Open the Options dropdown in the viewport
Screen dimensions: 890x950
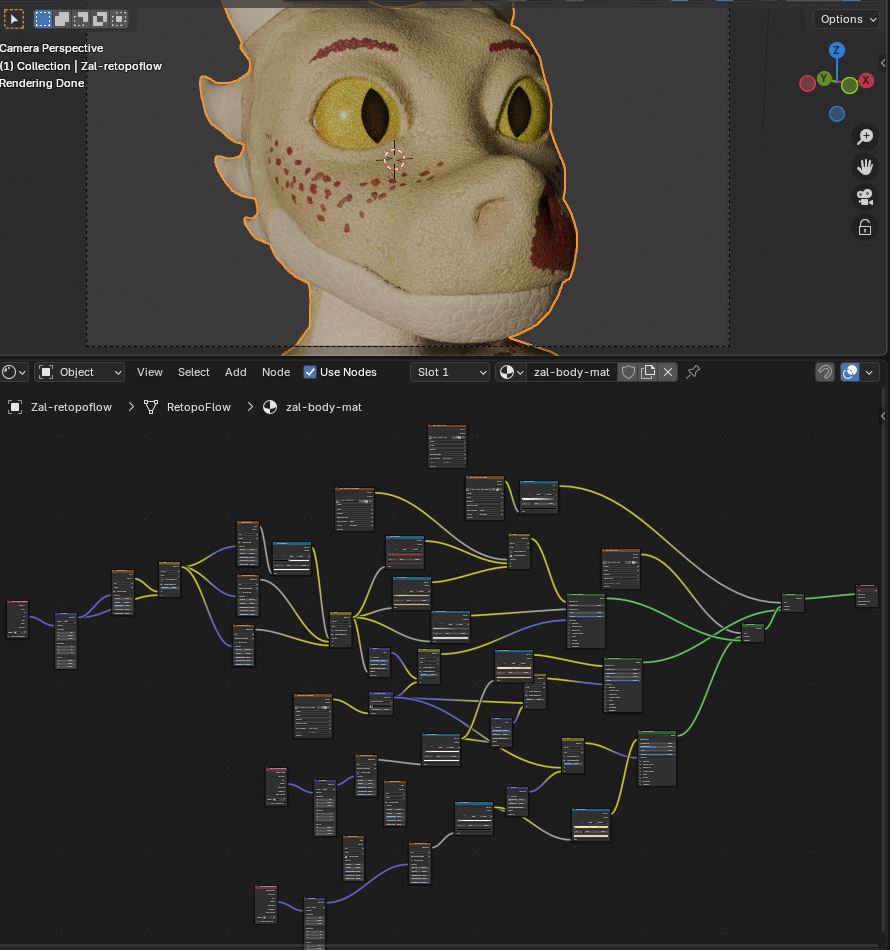click(847, 19)
